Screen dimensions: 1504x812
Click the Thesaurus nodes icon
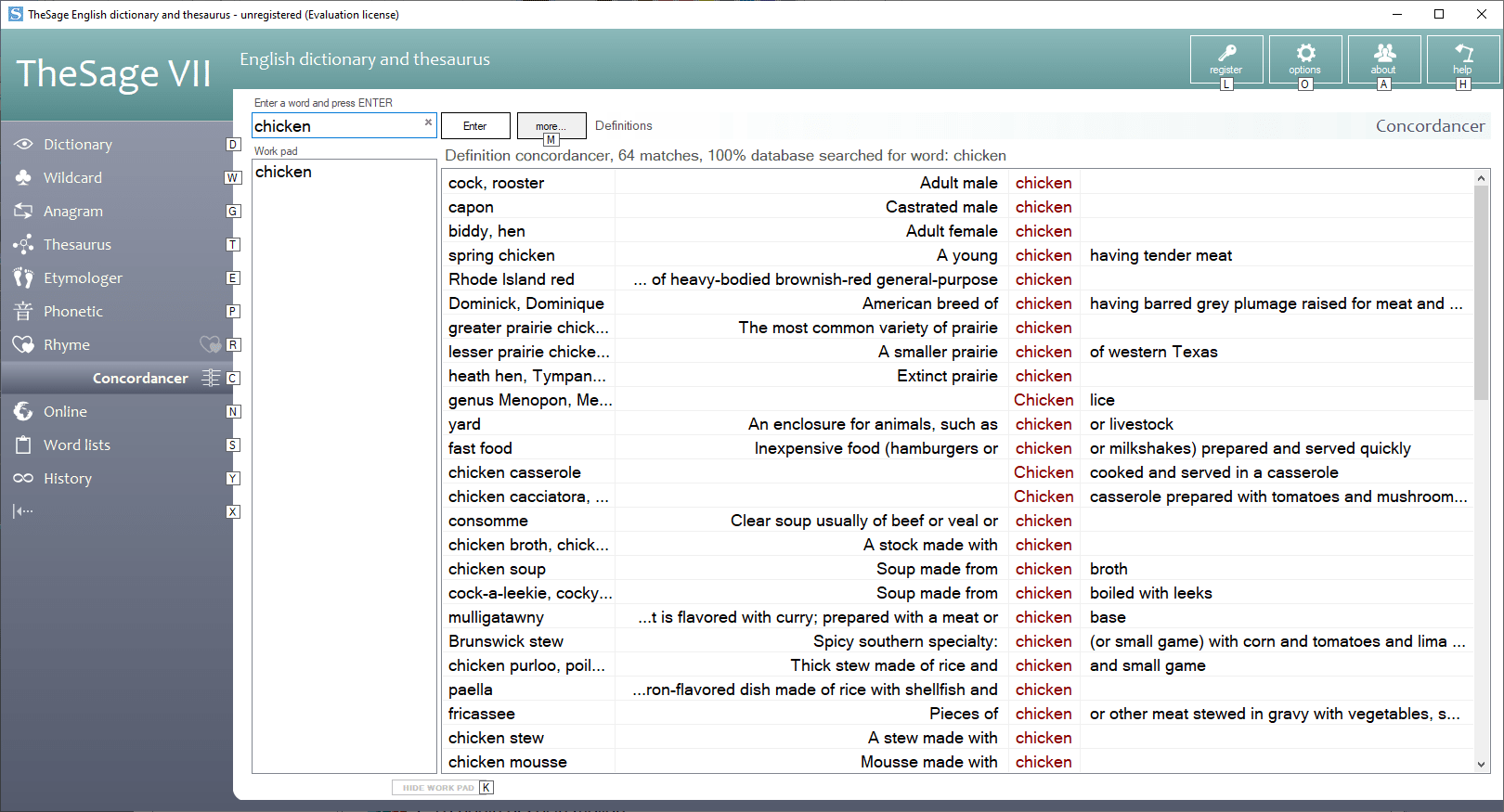pos(23,244)
